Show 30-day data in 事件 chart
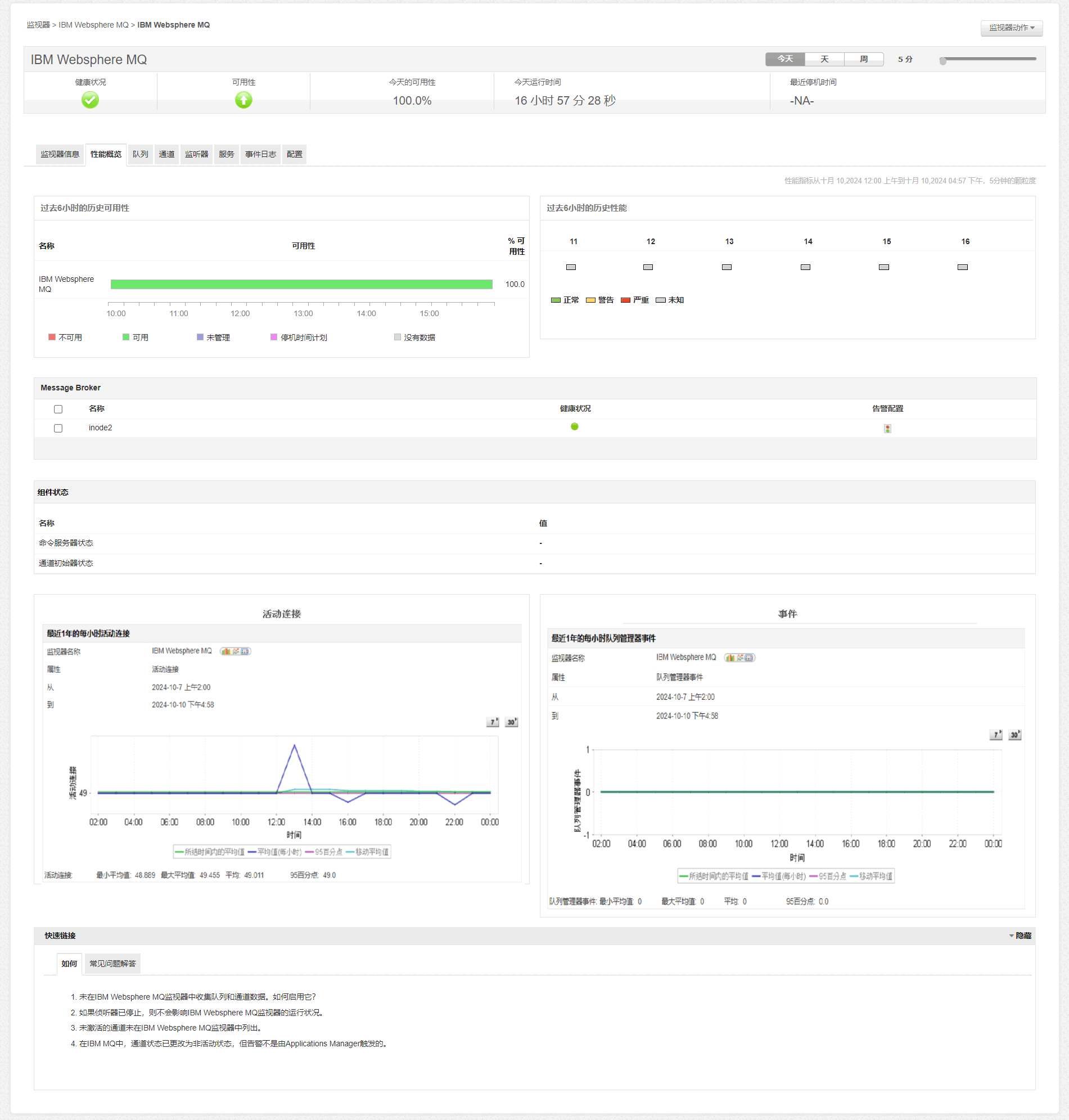Image resolution: width=1069 pixels, height=1120 pixels. [x=1014, y=735]
